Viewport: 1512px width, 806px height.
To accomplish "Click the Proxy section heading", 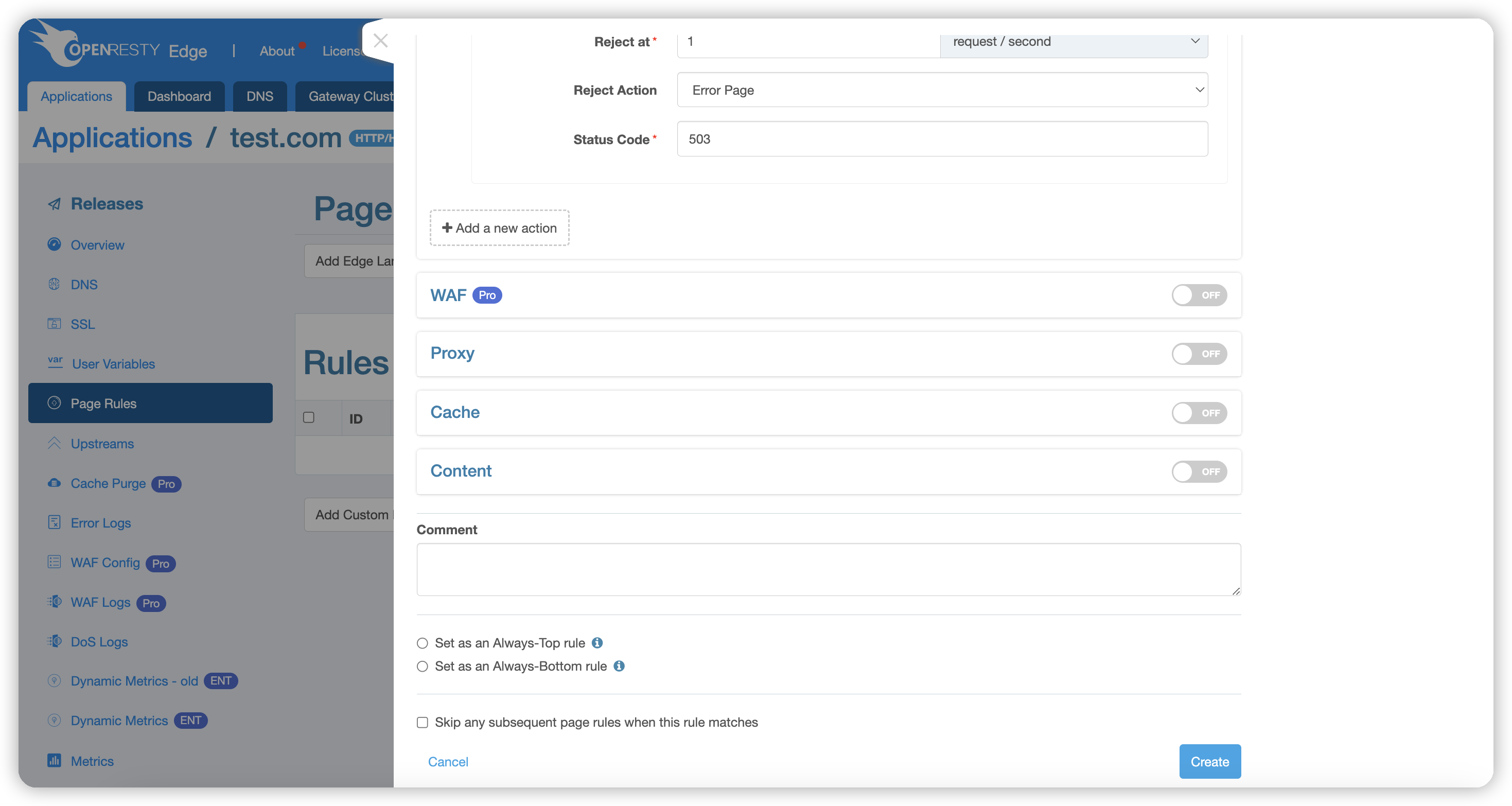I will 452,353.
